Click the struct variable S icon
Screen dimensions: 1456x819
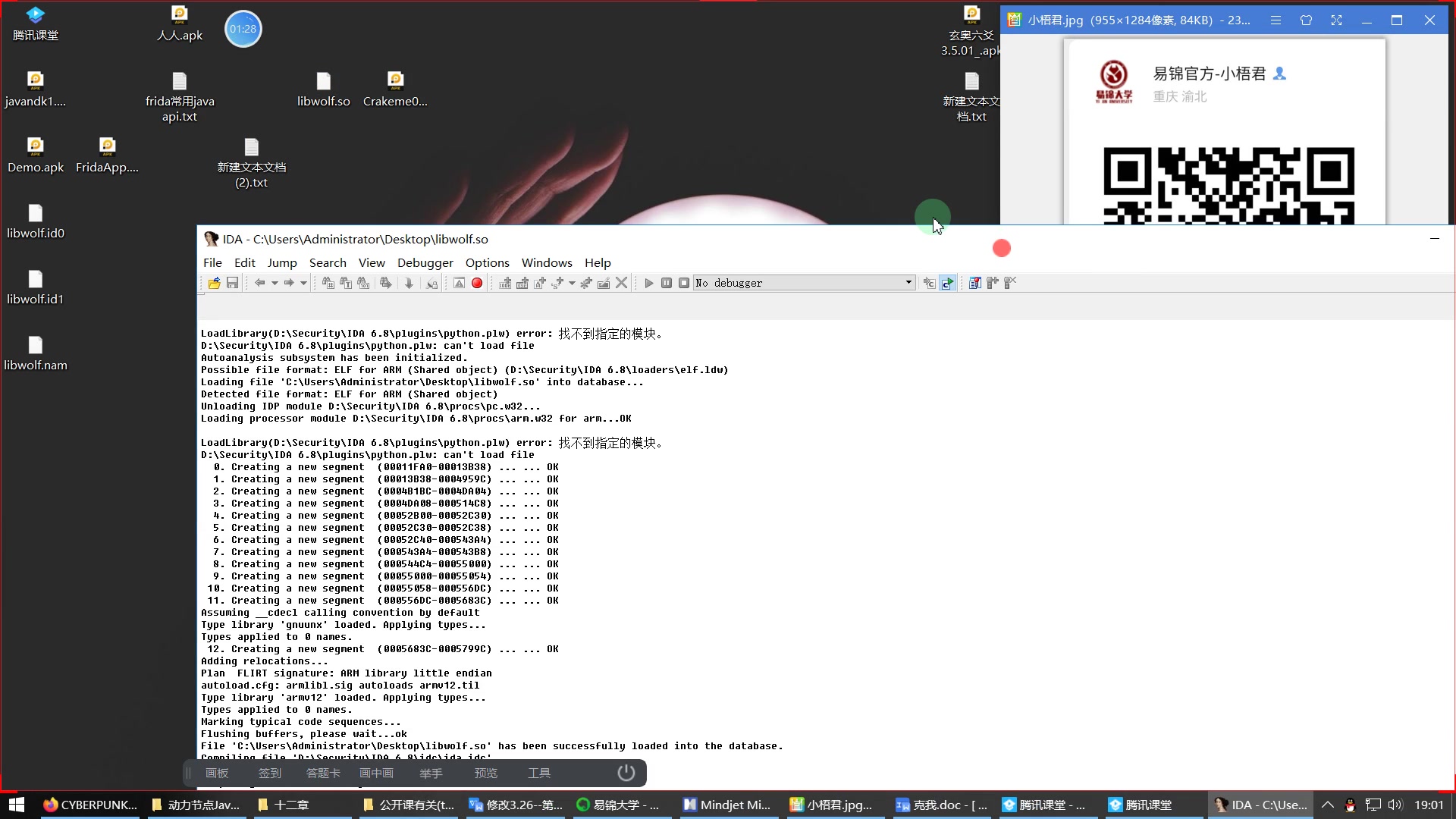(558, 283)
